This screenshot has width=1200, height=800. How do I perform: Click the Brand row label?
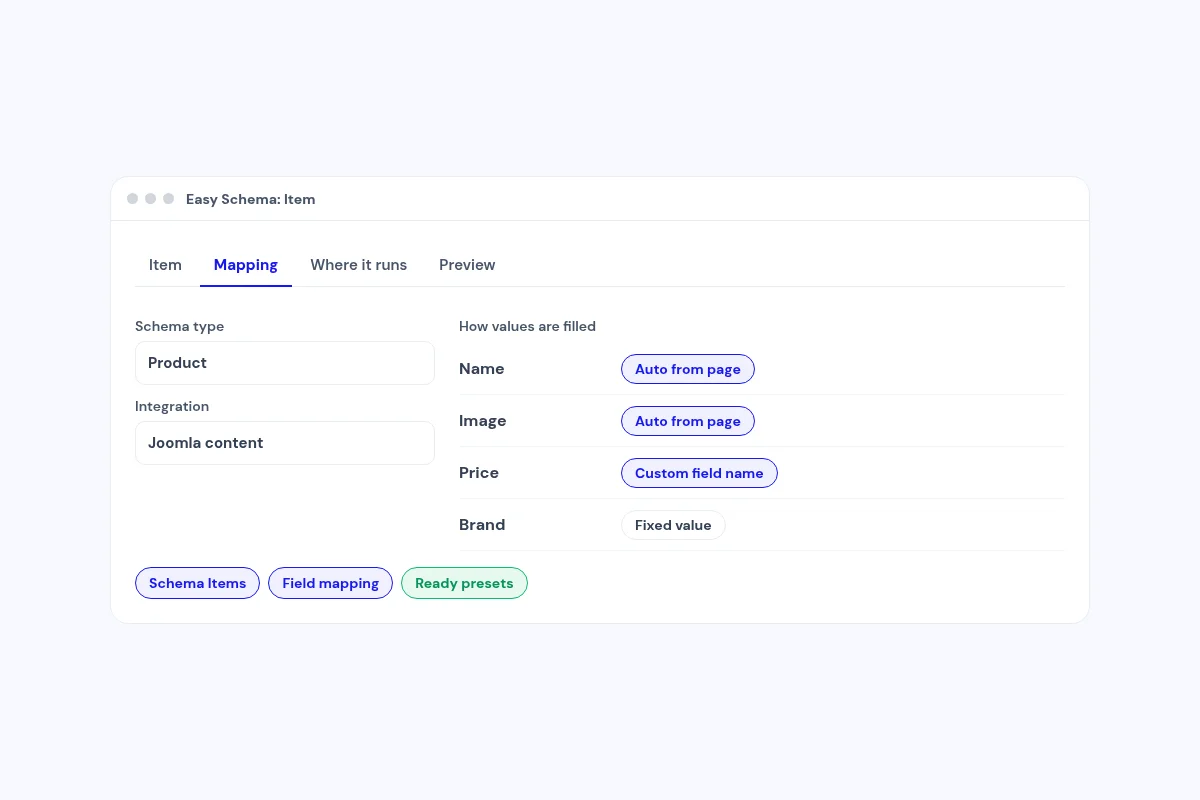point(482,525)
